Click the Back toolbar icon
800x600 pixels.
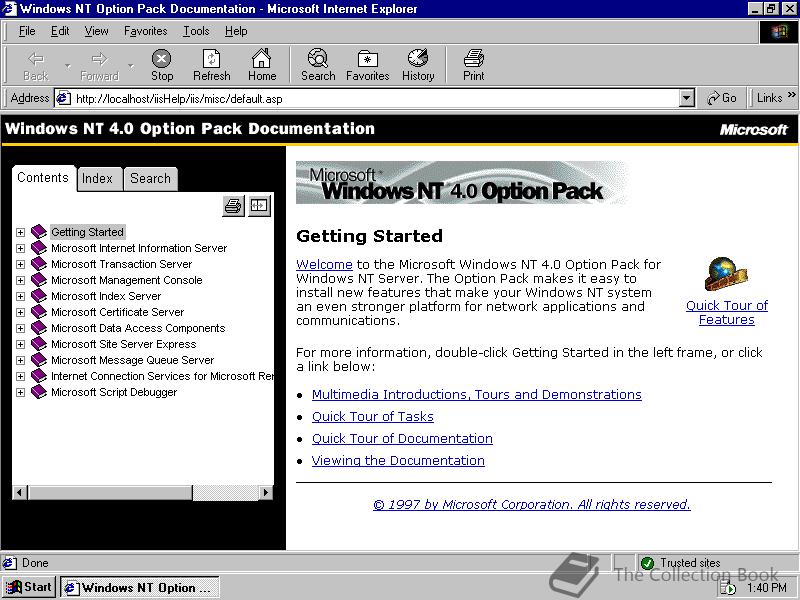[36, 59]
